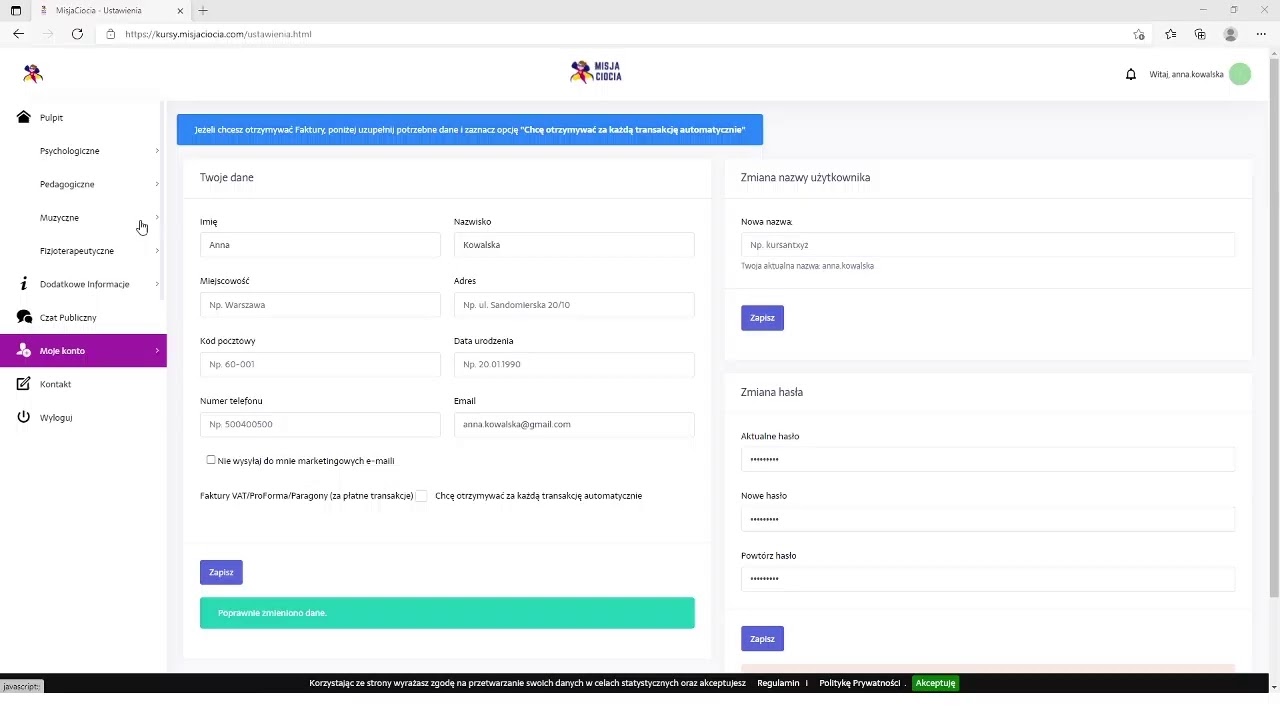Viewport: 1280px width, 720px height.
Task: Open the browser collections icon
Action: click(1200, 34)
